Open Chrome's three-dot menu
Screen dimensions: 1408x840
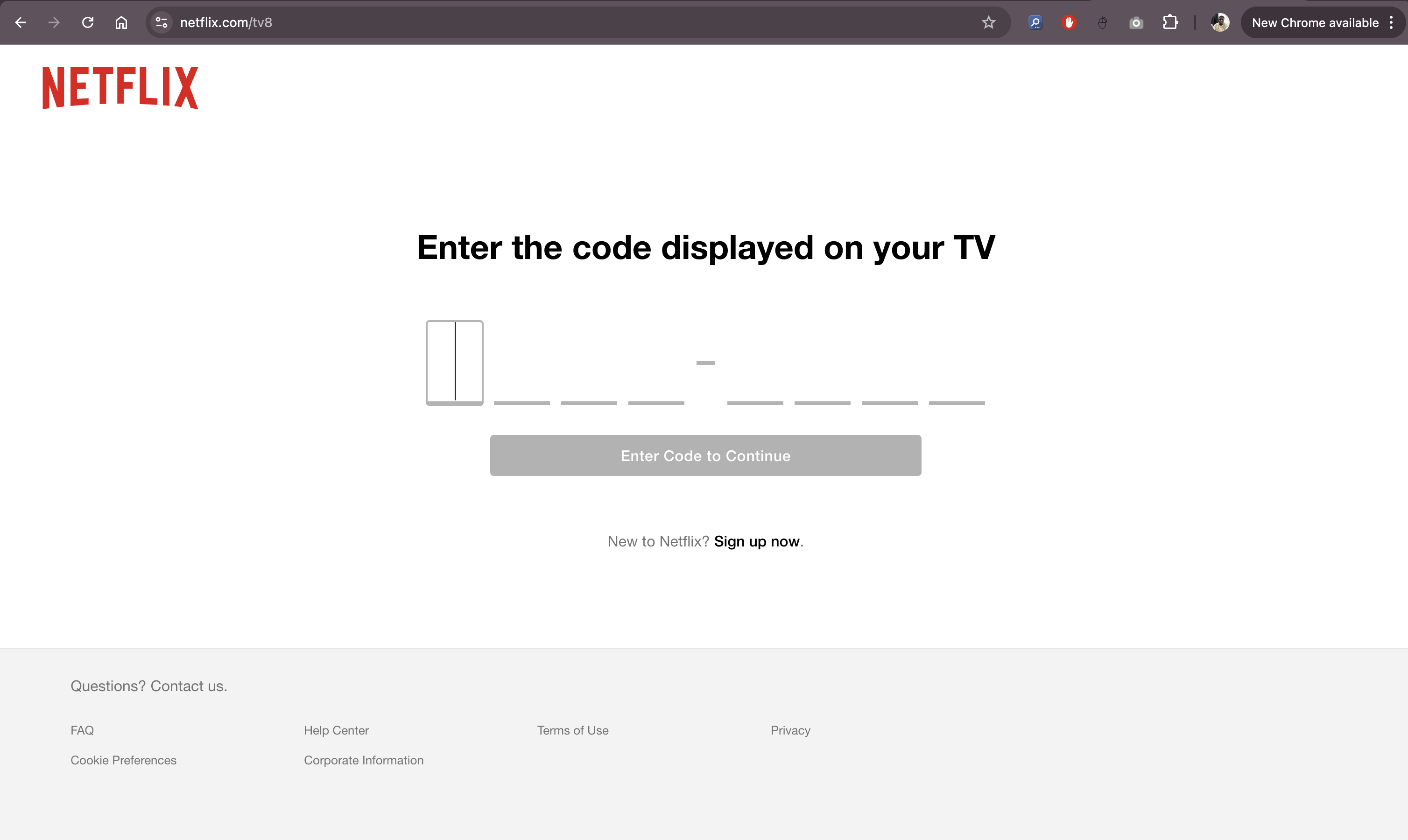point(1392,23)
